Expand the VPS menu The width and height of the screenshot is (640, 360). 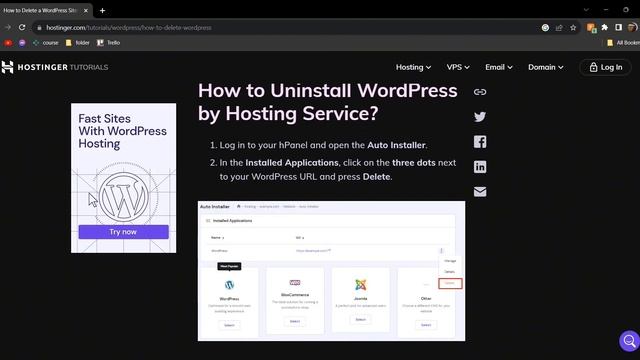(458, 67)
